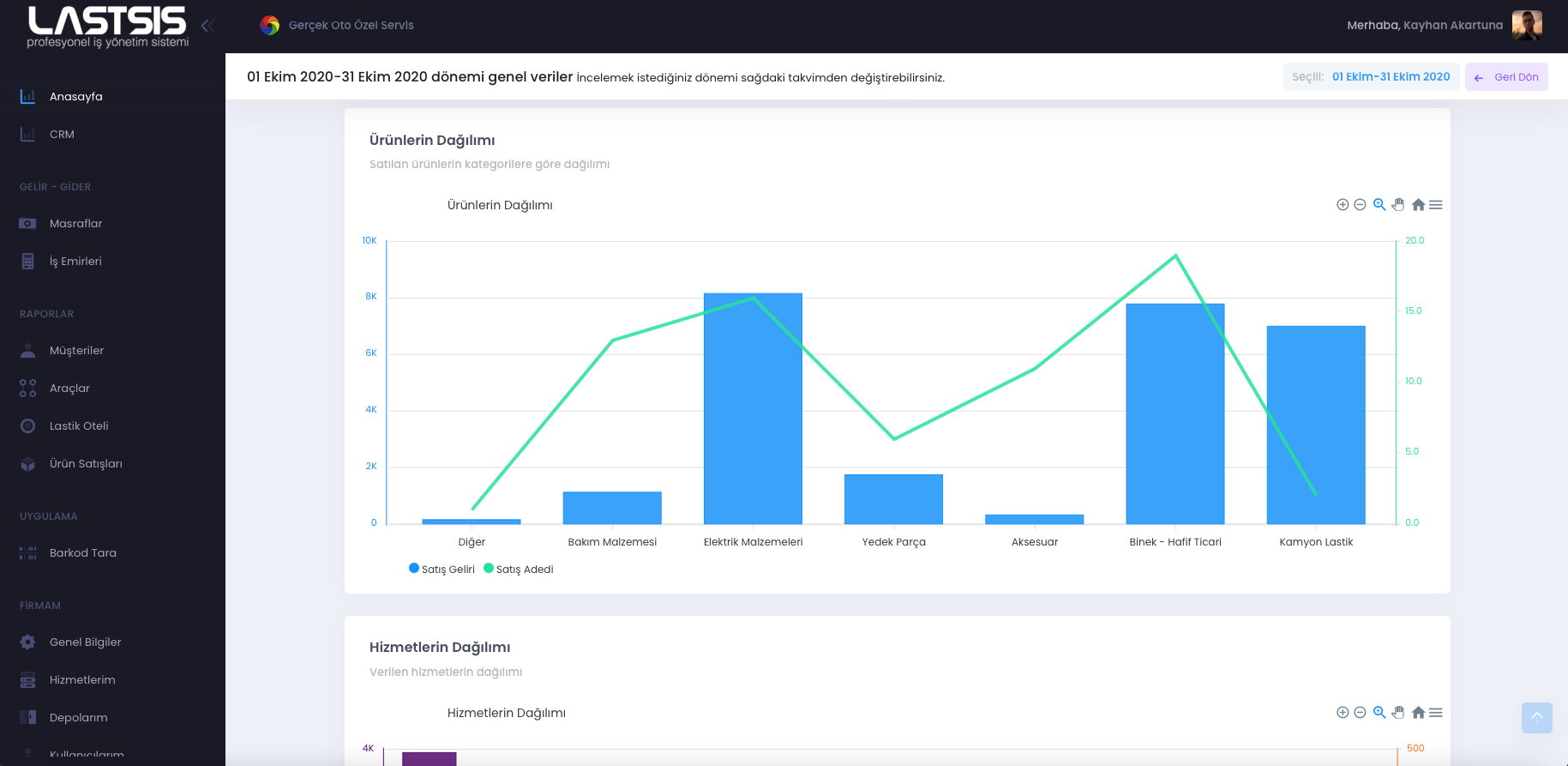The width and height of the screenshot is (1568, 766).
Task: Activate selection zoom on Hizmetlerin Dağılımı chart
Action: point(1379,712)
